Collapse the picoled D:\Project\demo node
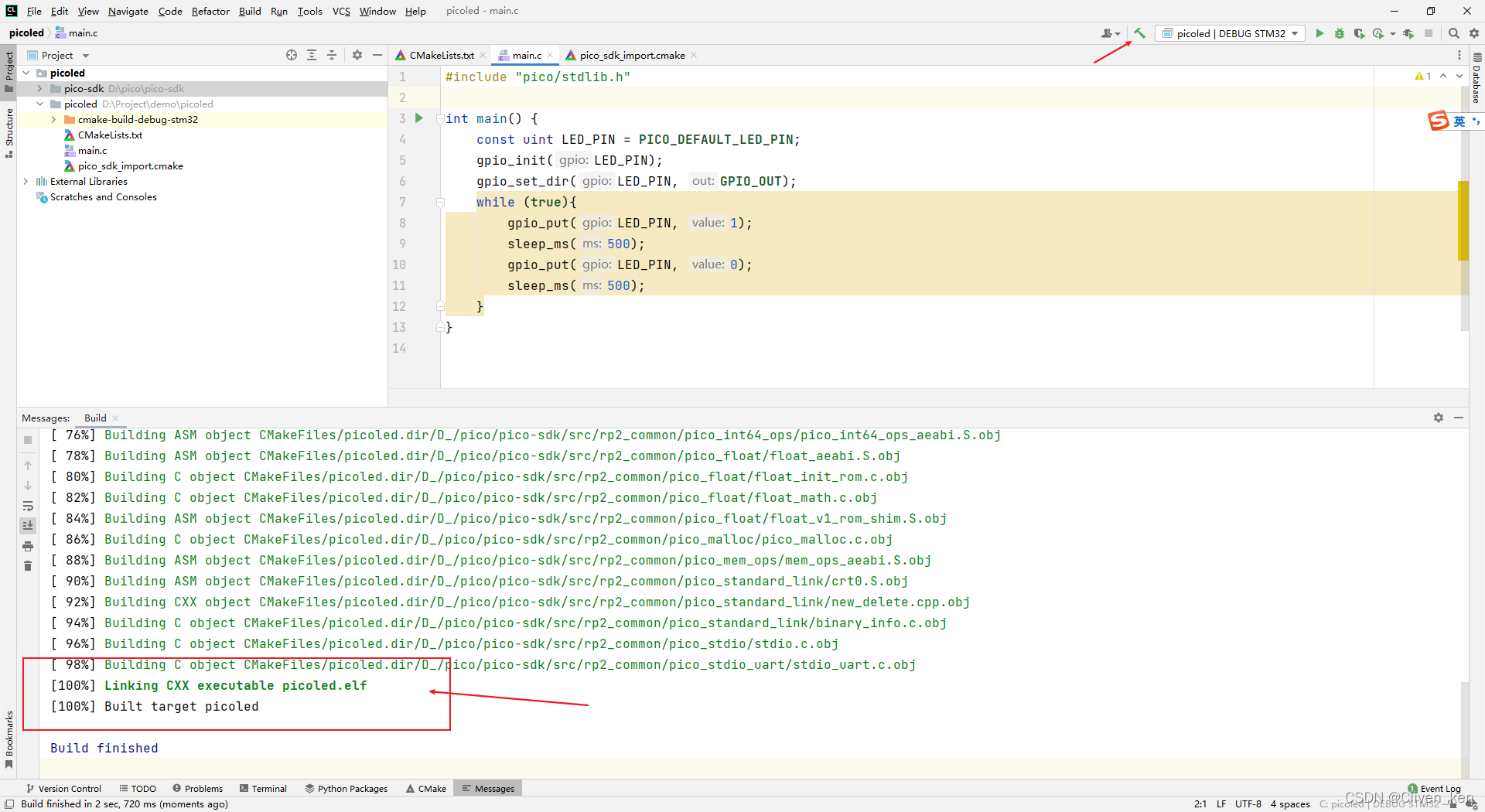This screenshot has height=812, width=1485. tap(39, 104)
